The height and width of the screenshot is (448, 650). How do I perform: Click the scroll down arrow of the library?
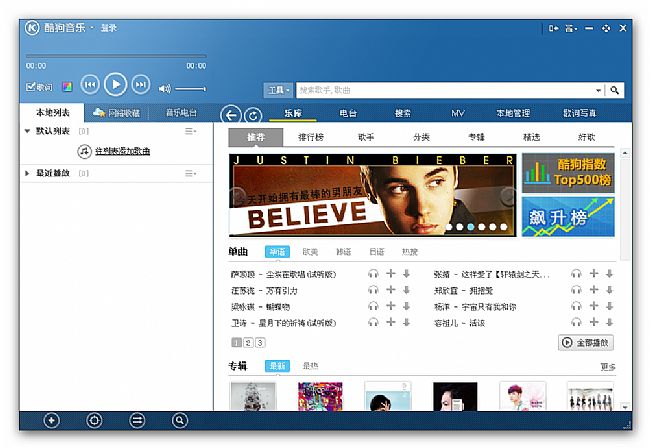[625, 407]
